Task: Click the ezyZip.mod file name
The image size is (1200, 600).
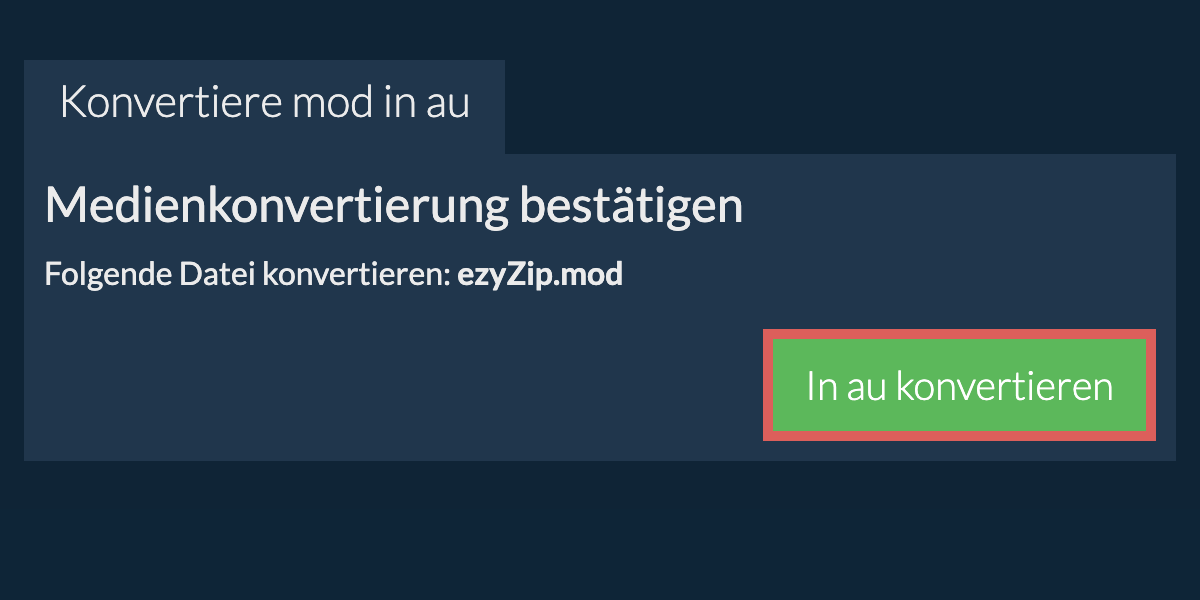Action: [540, 275]
